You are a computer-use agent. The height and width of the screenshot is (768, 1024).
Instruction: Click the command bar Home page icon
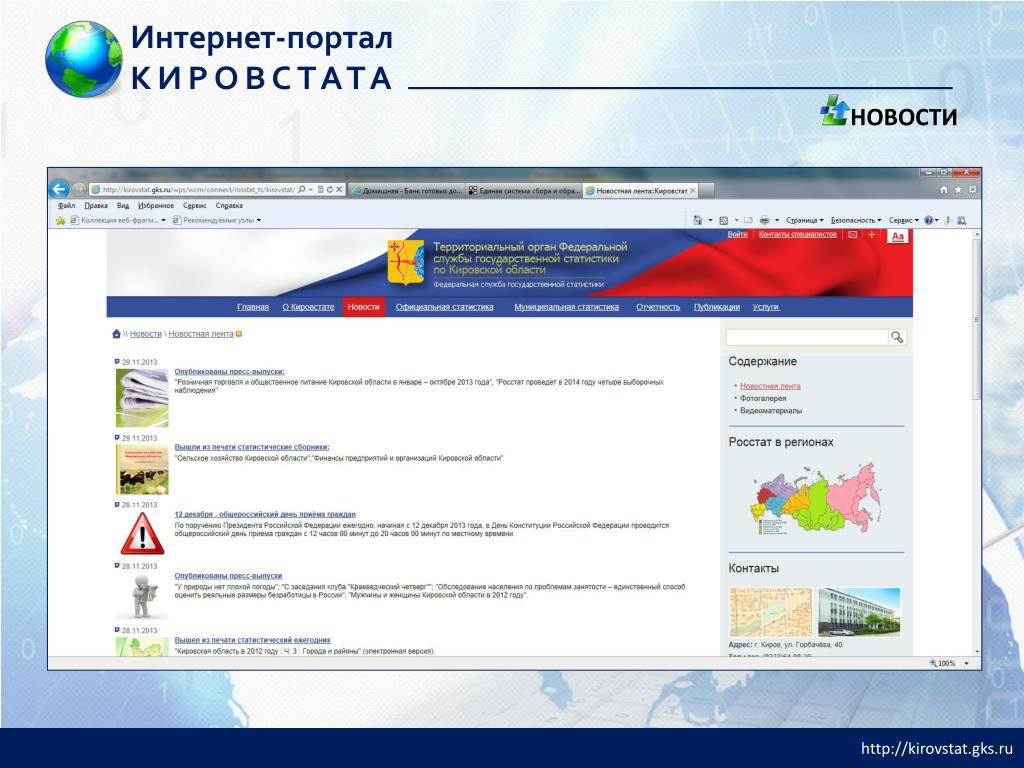coord(697,220)
